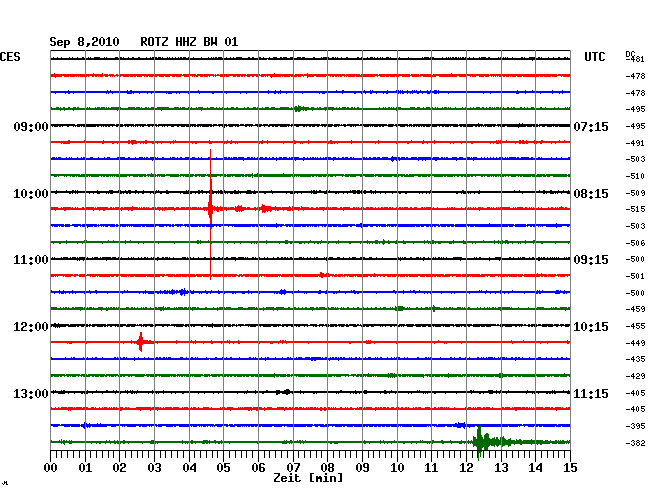Select the DC offset value -515
The image size is (650, 494).
pos(635,209)
